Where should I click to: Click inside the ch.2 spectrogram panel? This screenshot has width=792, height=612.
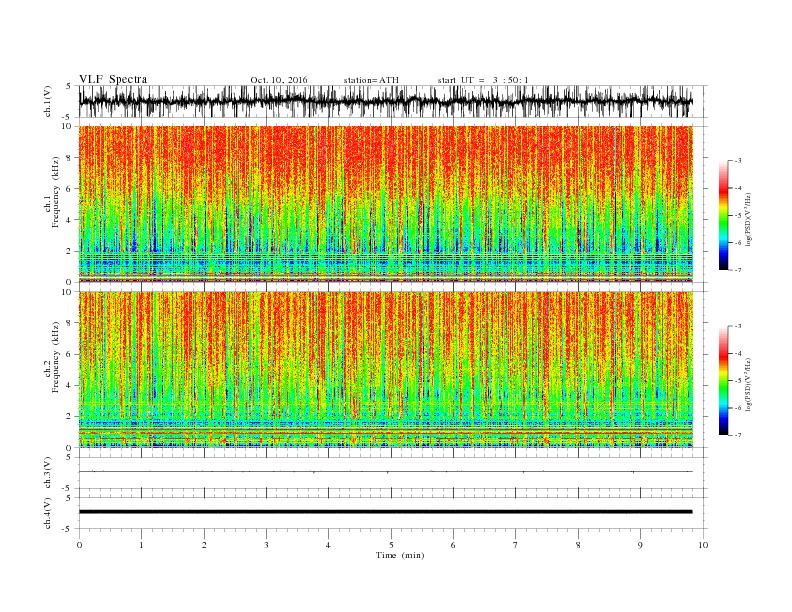(x=385, y=370)
